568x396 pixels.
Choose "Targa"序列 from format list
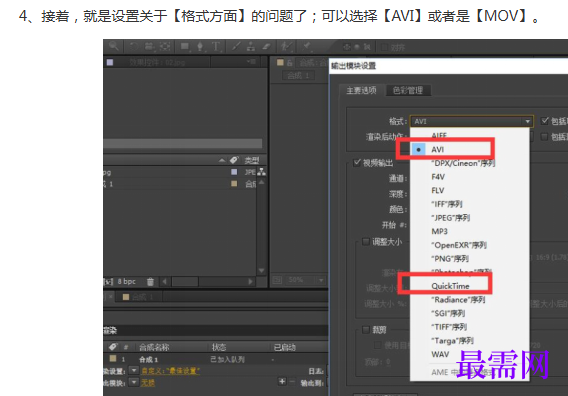452,341
